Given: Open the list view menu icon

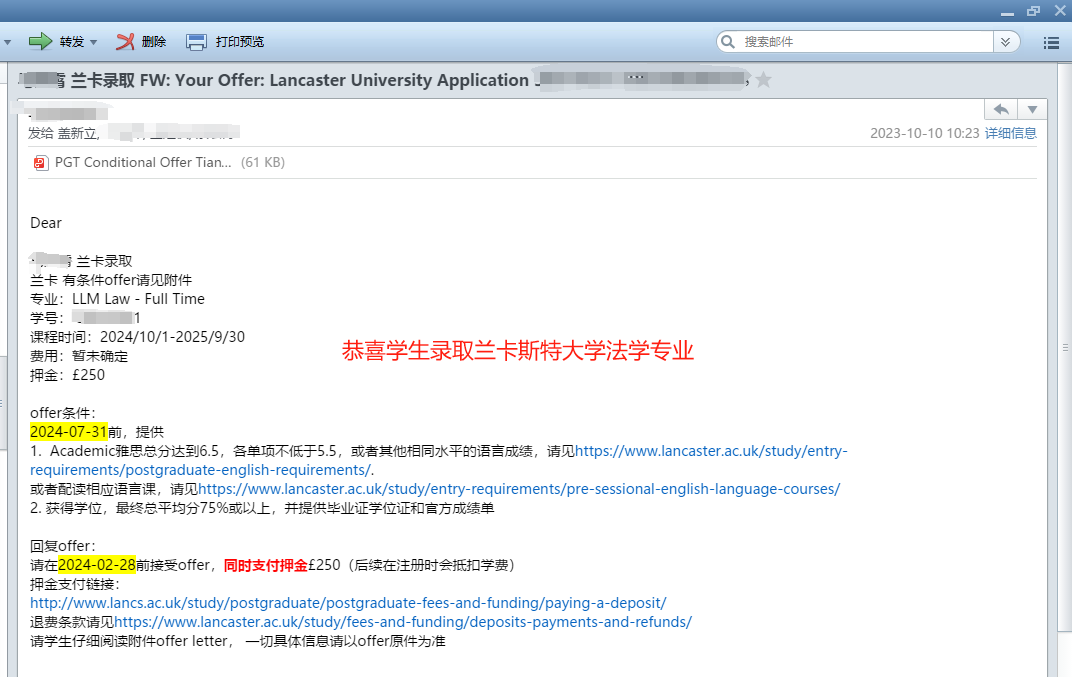Looking at the screenshot, I should (1051, 42).
